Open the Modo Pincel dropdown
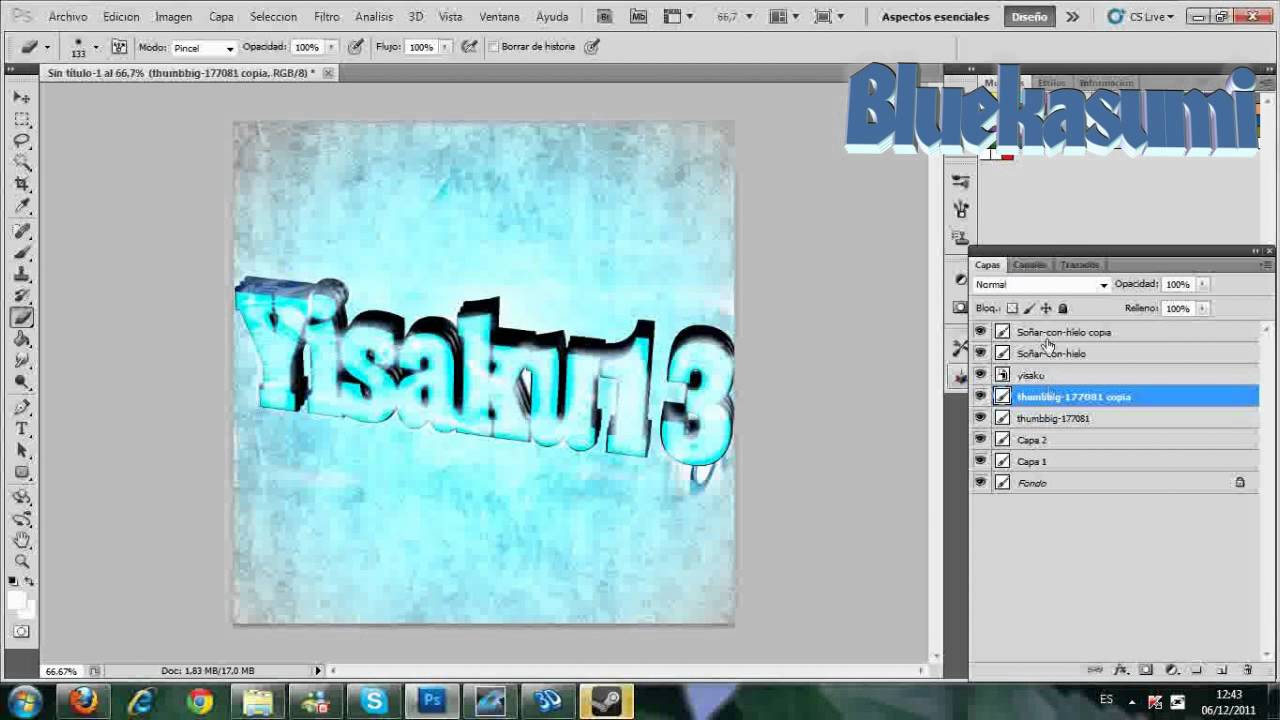 pos(203,48)
